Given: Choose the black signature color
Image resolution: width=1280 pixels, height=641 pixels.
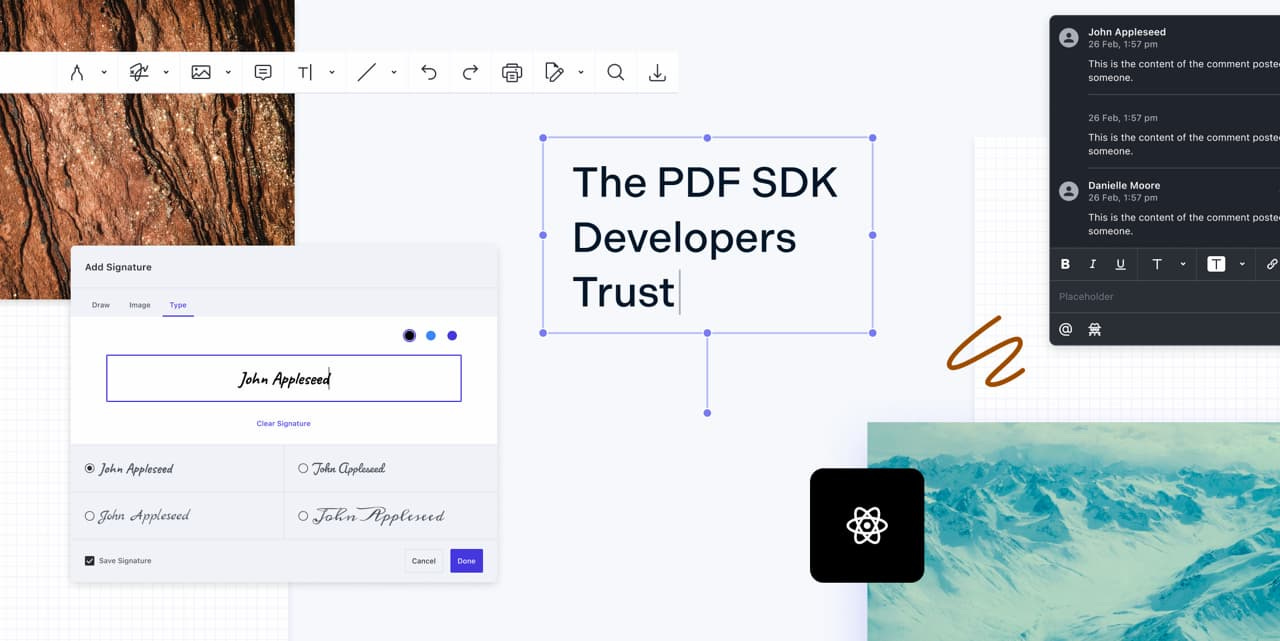Looking at the screenshot, I should 409,336.
